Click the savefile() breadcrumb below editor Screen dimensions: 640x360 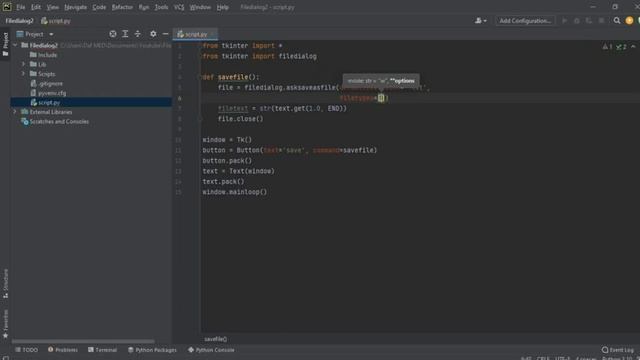pos(216,339)
